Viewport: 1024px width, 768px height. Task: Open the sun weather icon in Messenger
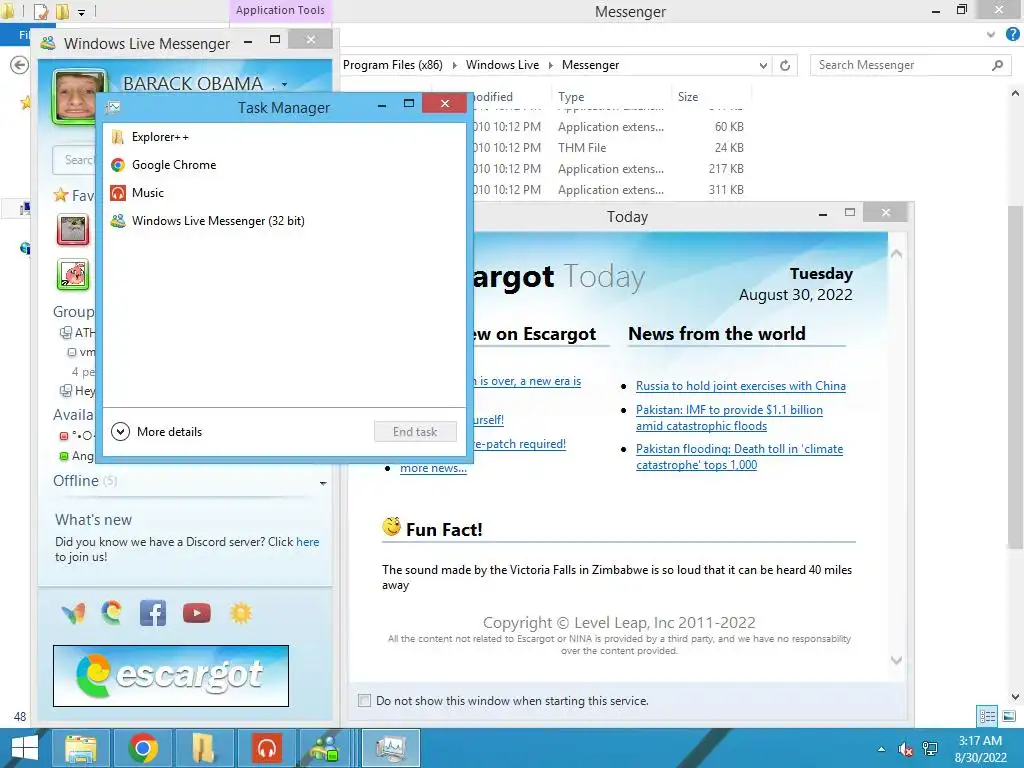click(x=240, y=613)
